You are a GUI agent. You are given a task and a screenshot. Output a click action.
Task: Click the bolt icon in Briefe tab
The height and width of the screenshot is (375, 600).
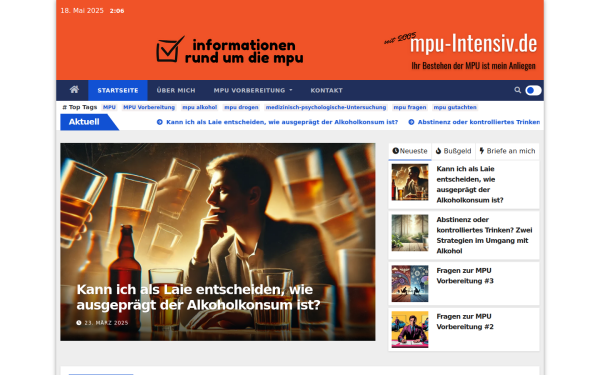[x=482, y=151]
